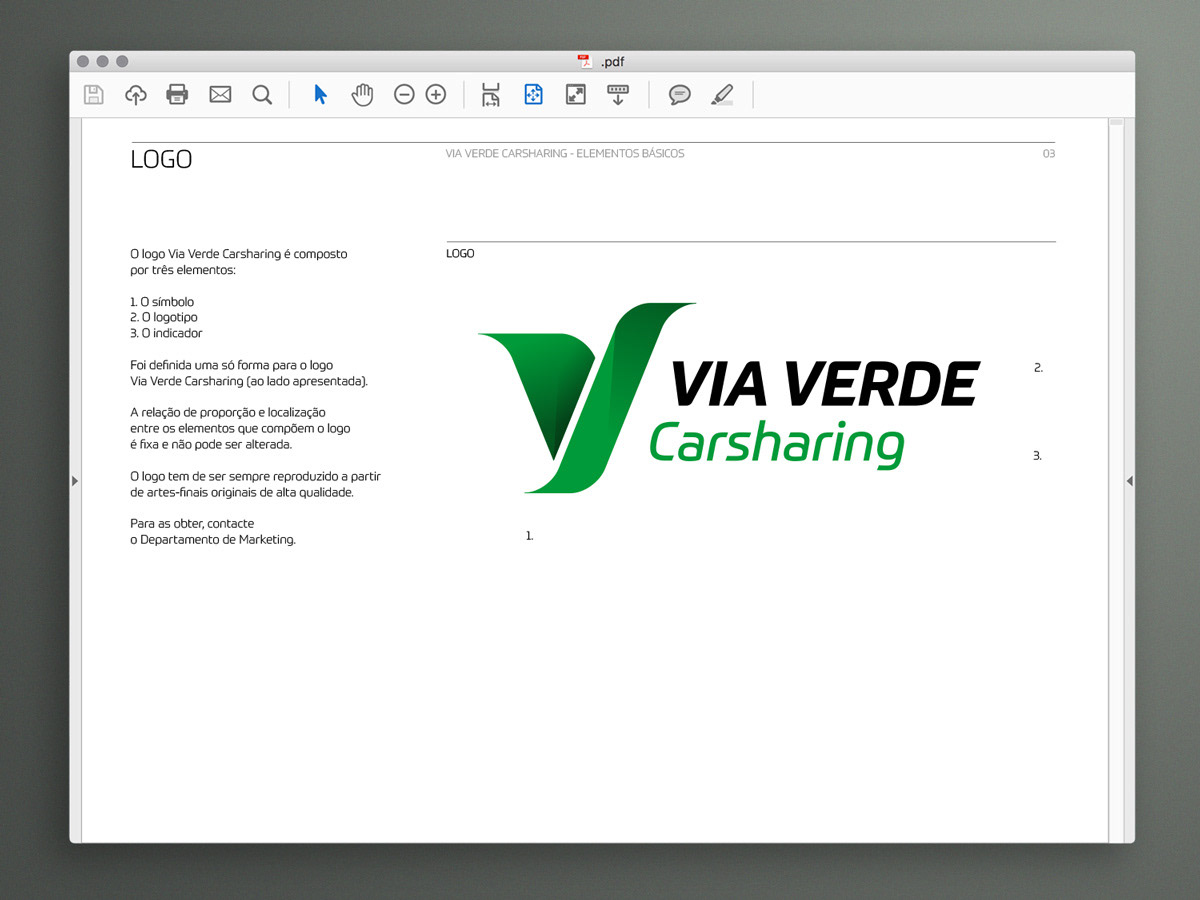The width and height of the screenshot is (1200, 900).
Task: Select the highlight text pen tool
Action: pyautogui.click(x=722, y=95)
